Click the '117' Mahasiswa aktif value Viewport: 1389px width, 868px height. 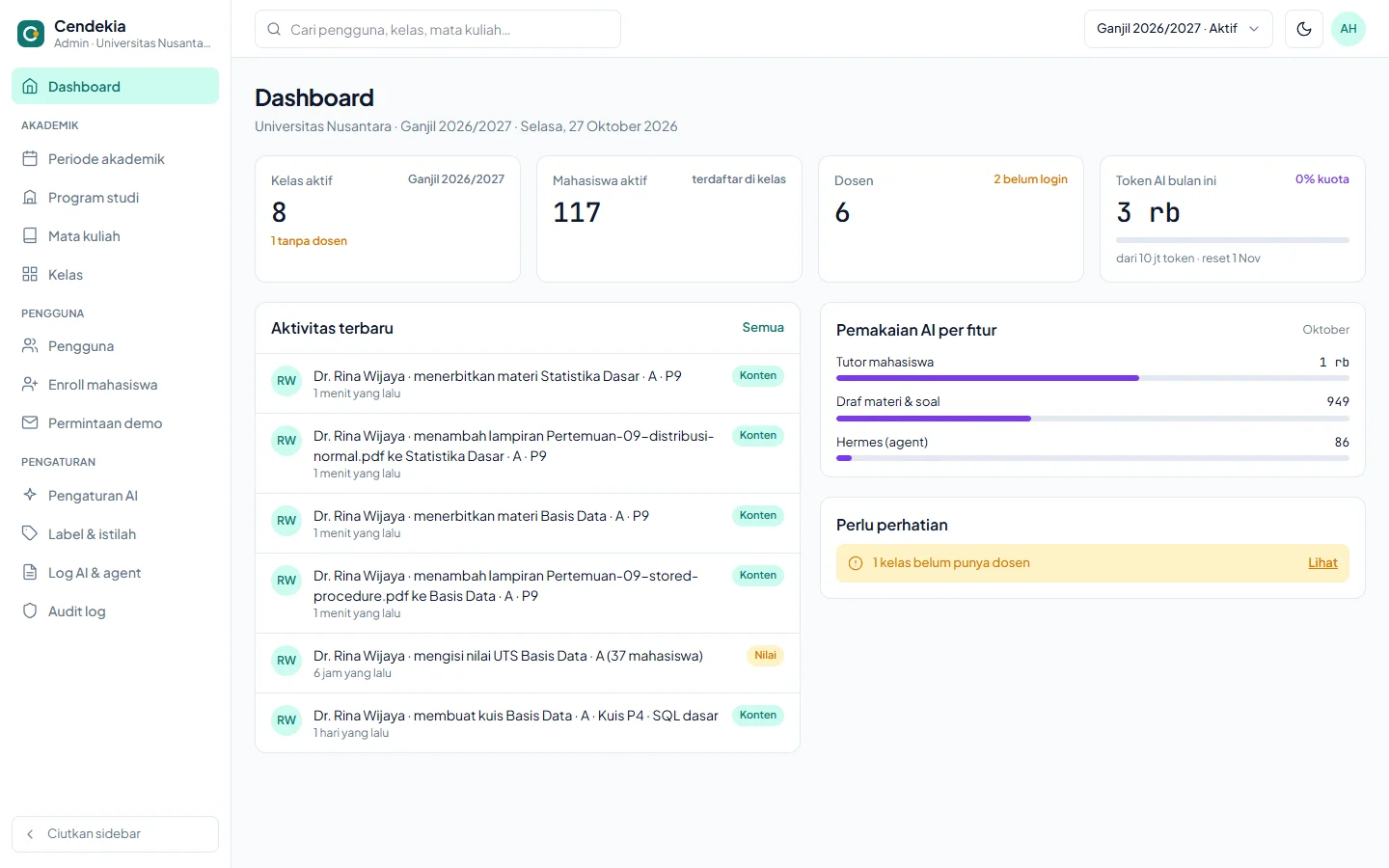[577, 212]
